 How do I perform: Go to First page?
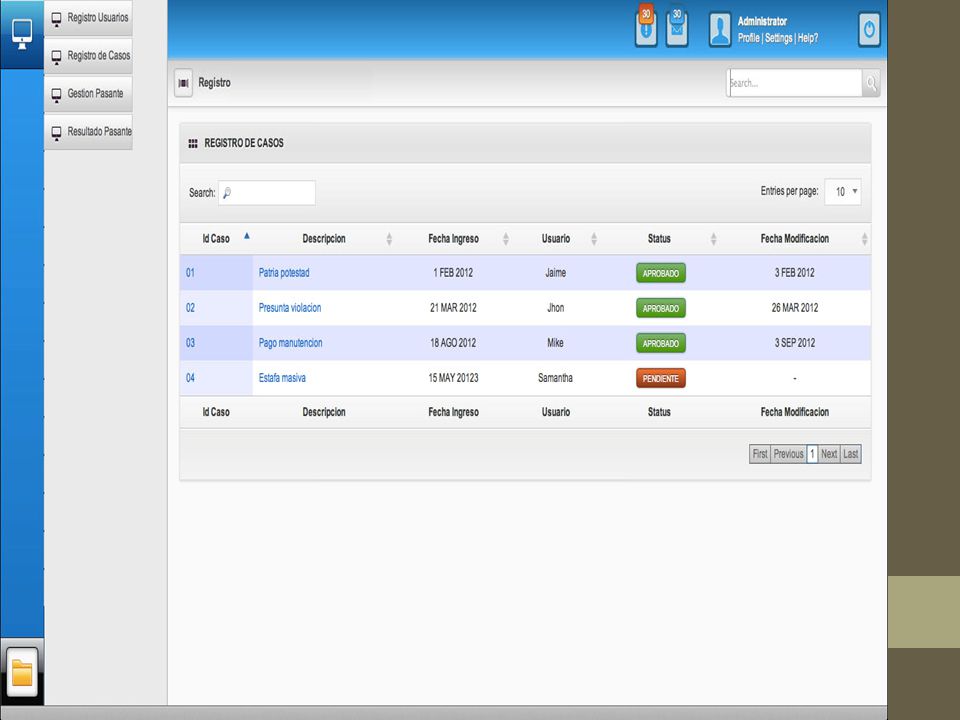pos(760,454)
